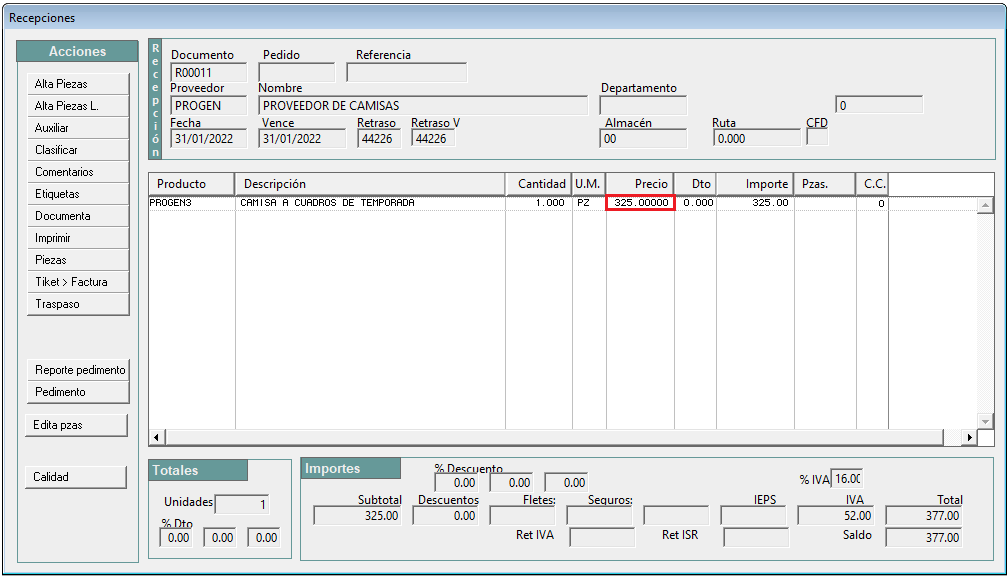Click the Importe column header
1008x577 pixels.
[755, 184]
